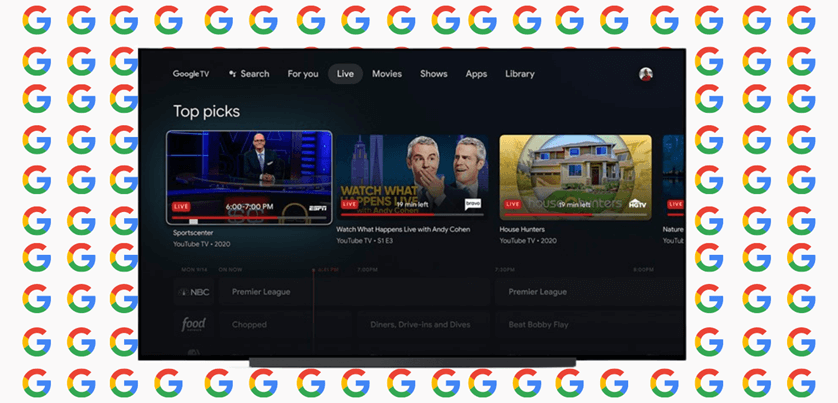Viewport: 838px width, 403px height.
Task: Click LIVE badge on House Hunters card
Action: tap(513, 204)
